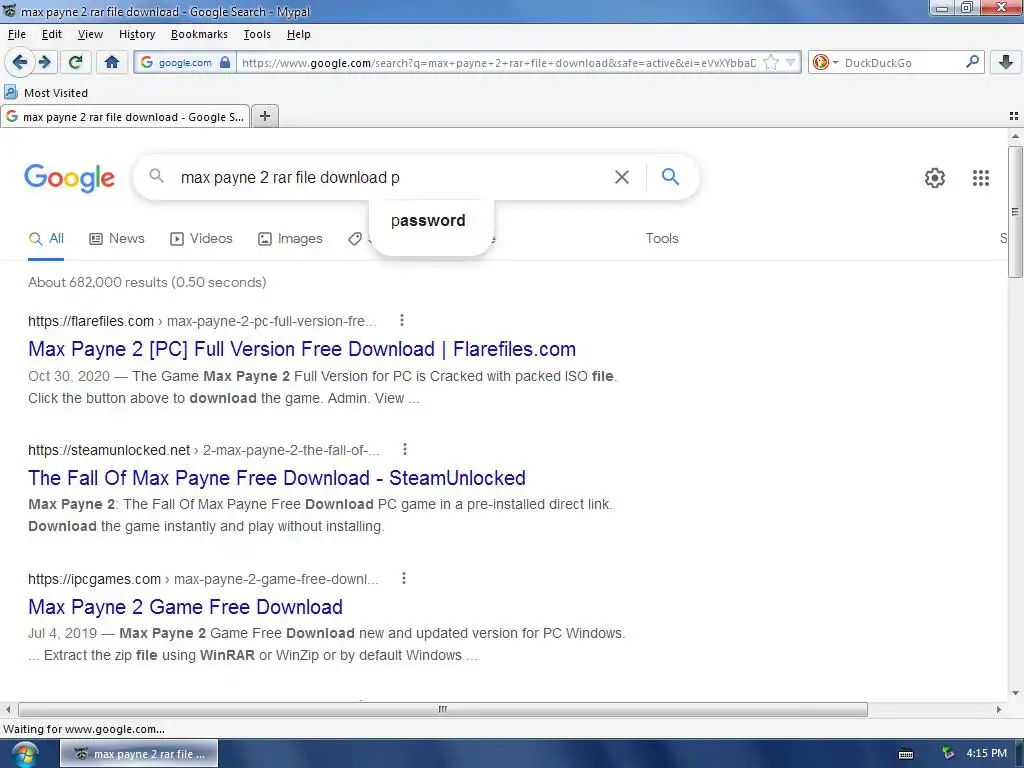
Task: Open the Tools menu
Action: point(257,34)
